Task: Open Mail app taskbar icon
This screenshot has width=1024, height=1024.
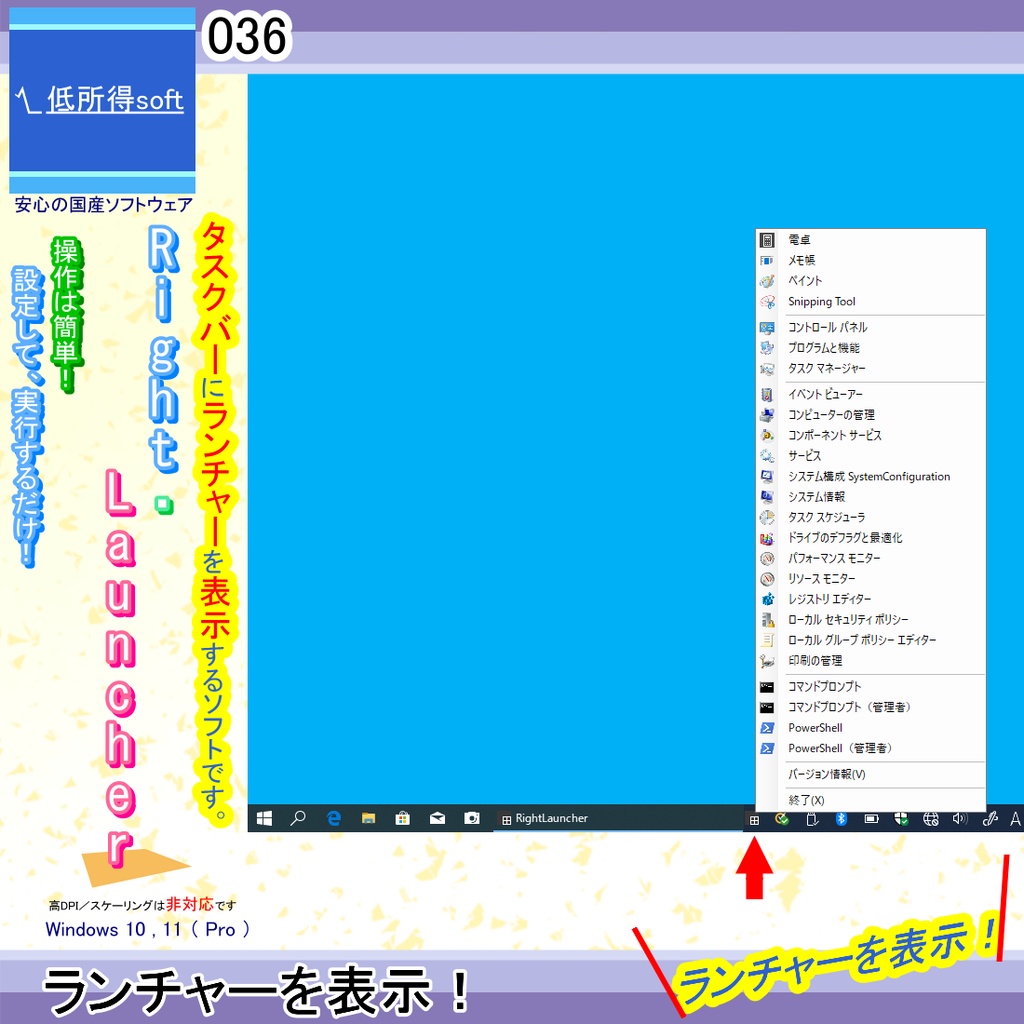Action: coord(438,818)
